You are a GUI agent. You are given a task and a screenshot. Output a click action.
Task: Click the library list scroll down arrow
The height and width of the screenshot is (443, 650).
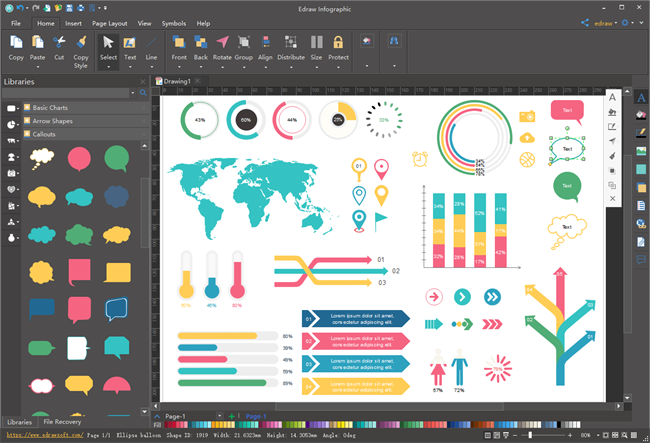[144, 412]
